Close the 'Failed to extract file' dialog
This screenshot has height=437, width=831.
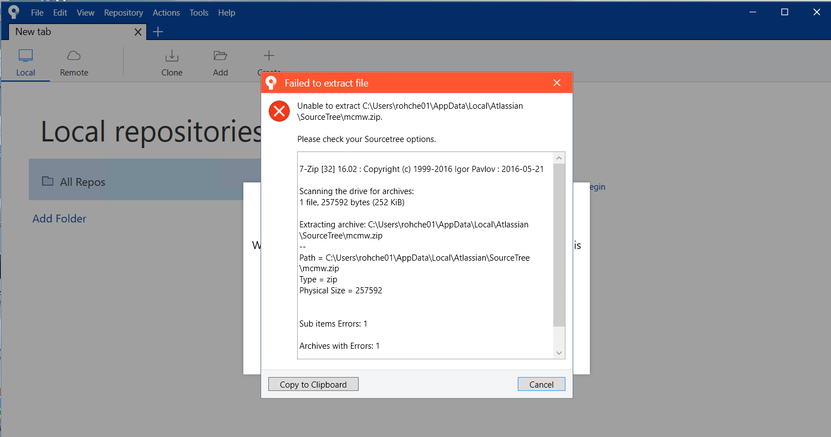point(556,83)
